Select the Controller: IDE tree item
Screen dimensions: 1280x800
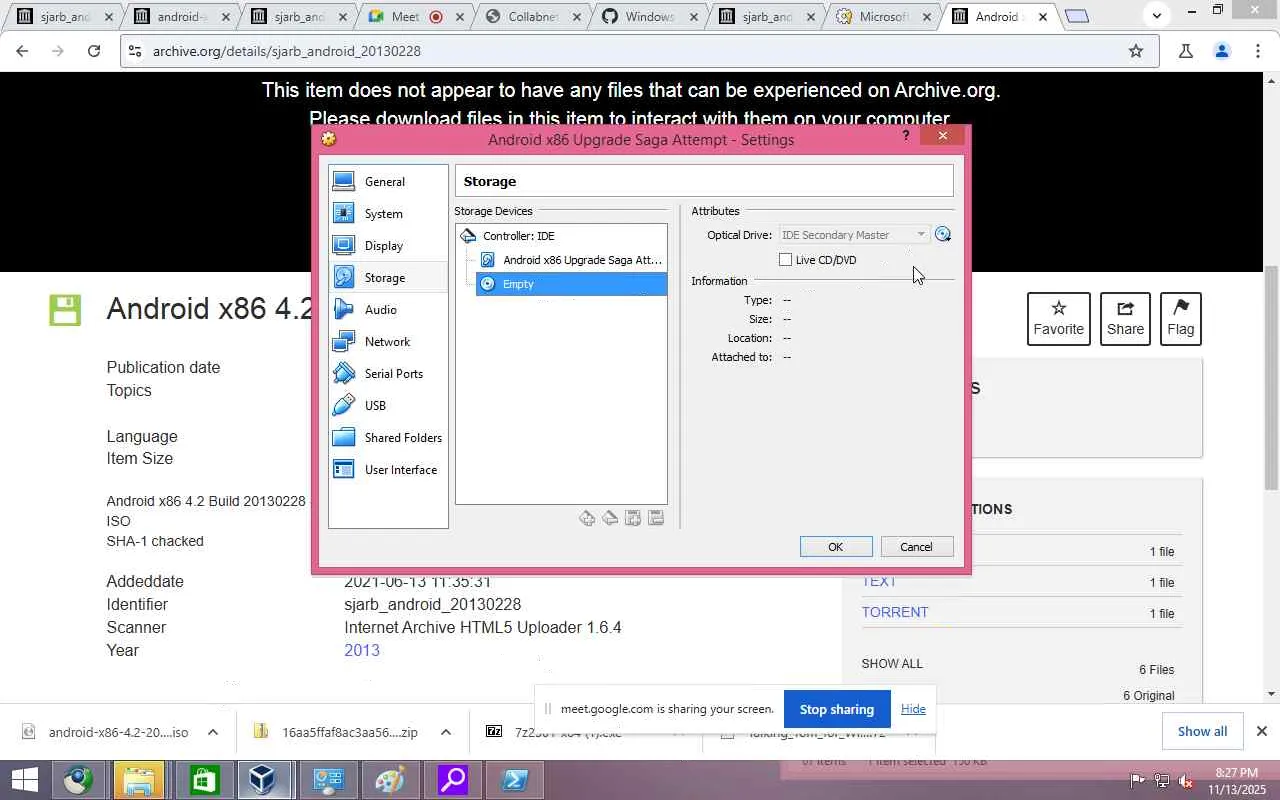pos(518,236)
